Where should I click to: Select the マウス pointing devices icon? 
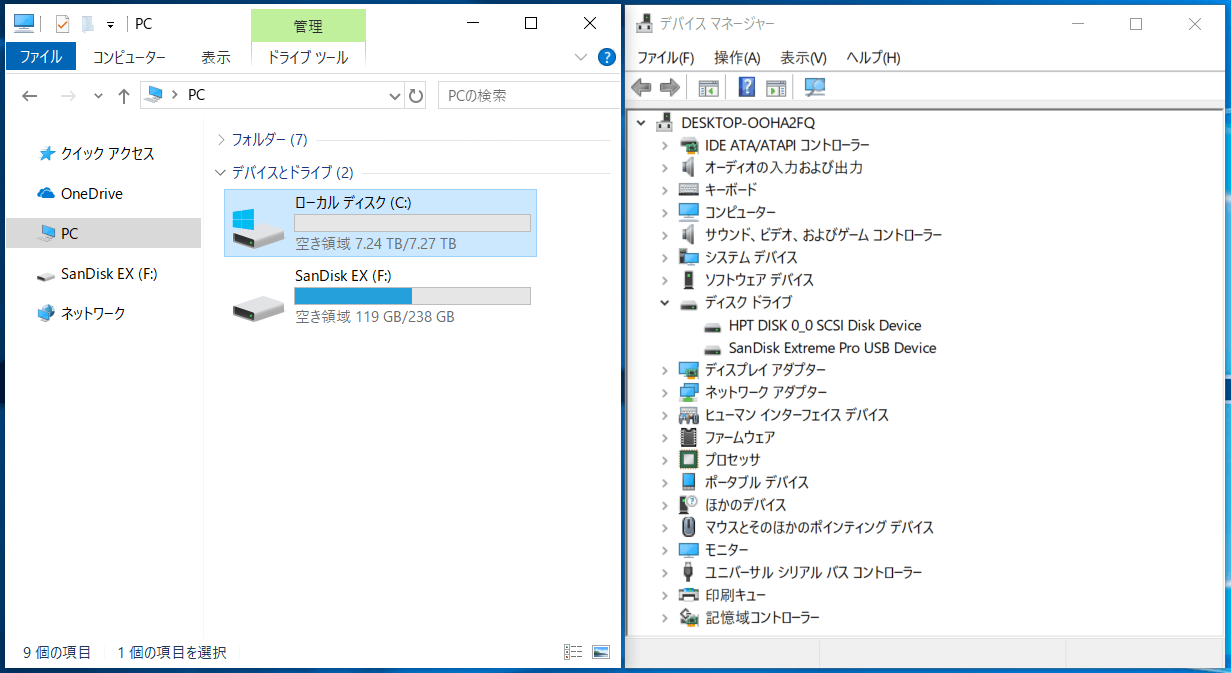click(688, 527)
